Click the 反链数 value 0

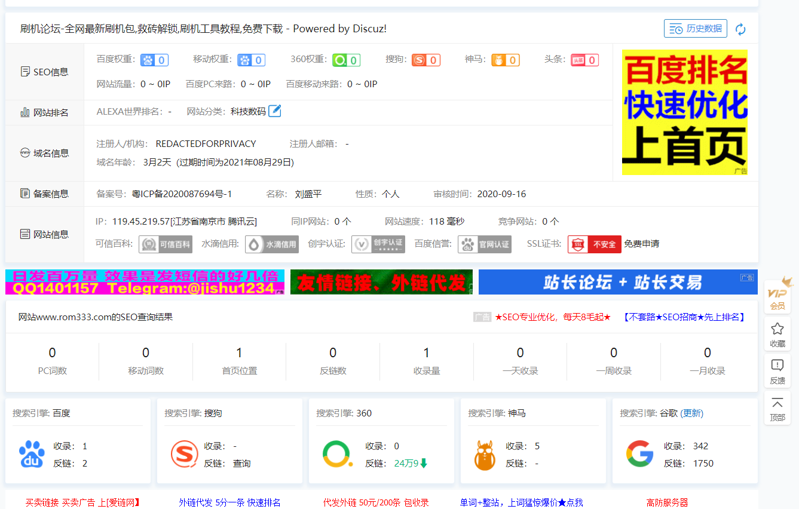[333, 353]
